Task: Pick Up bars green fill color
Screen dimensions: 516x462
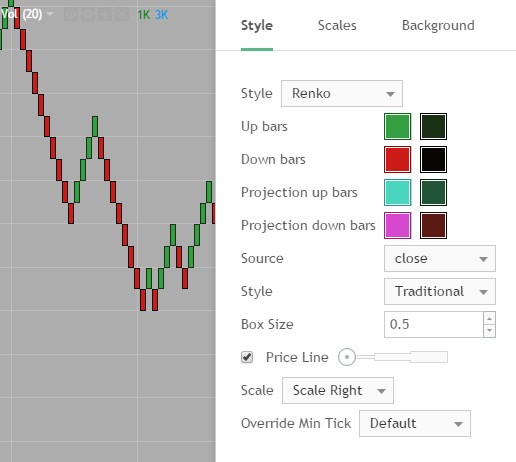Action: (x=397, y=127)
